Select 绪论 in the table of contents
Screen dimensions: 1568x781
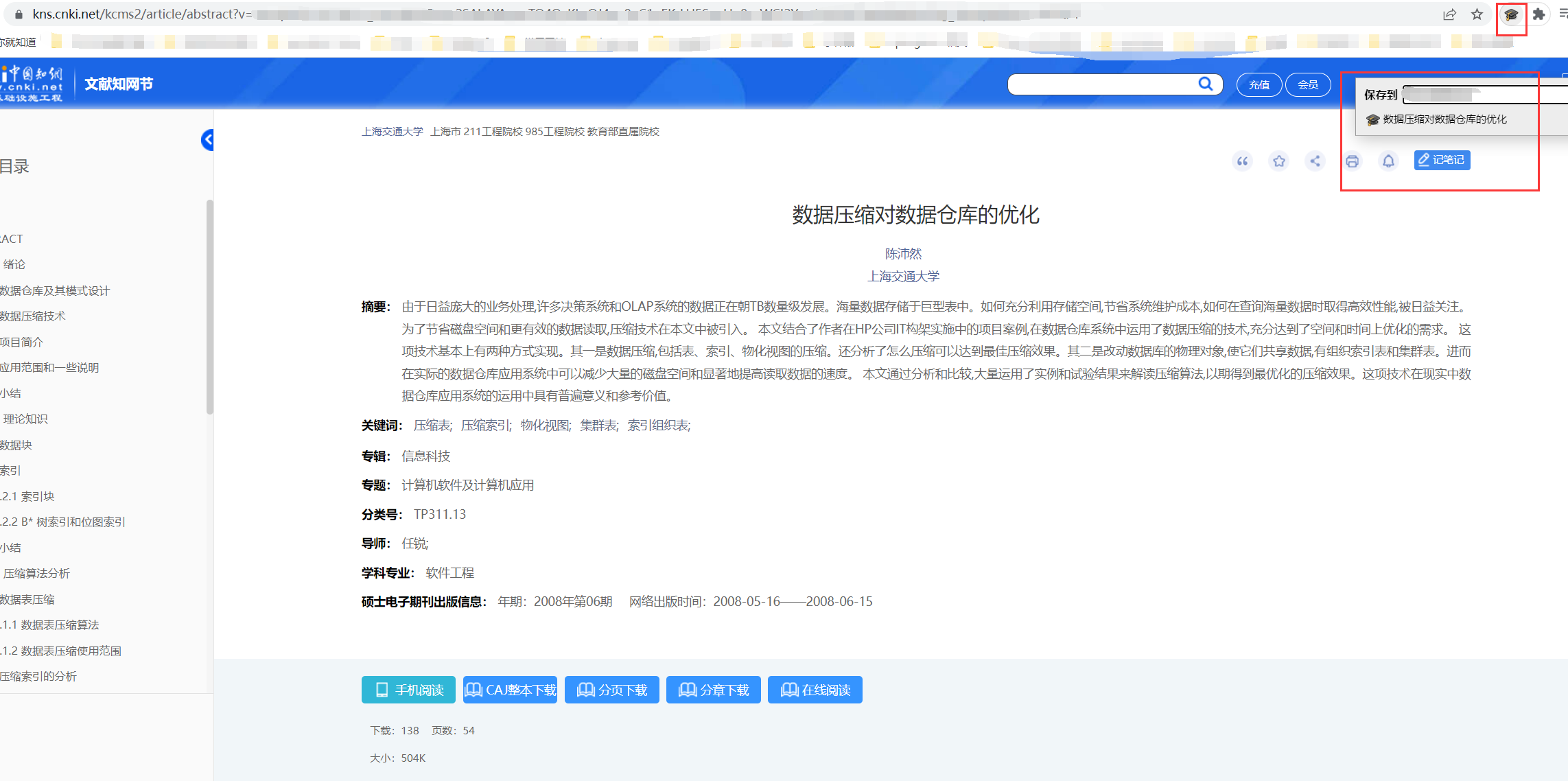coord(14,264)
